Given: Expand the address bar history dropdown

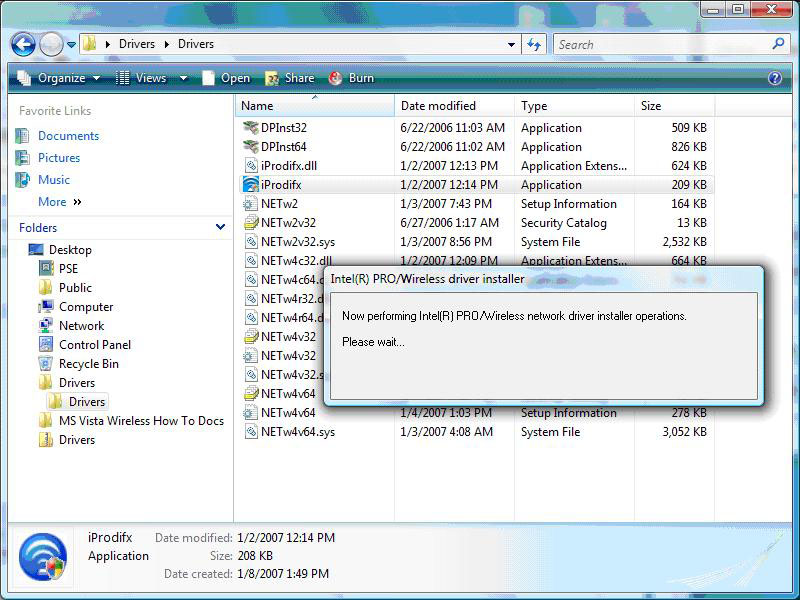Looking at the screenshot, I should [x=511, y=45].
